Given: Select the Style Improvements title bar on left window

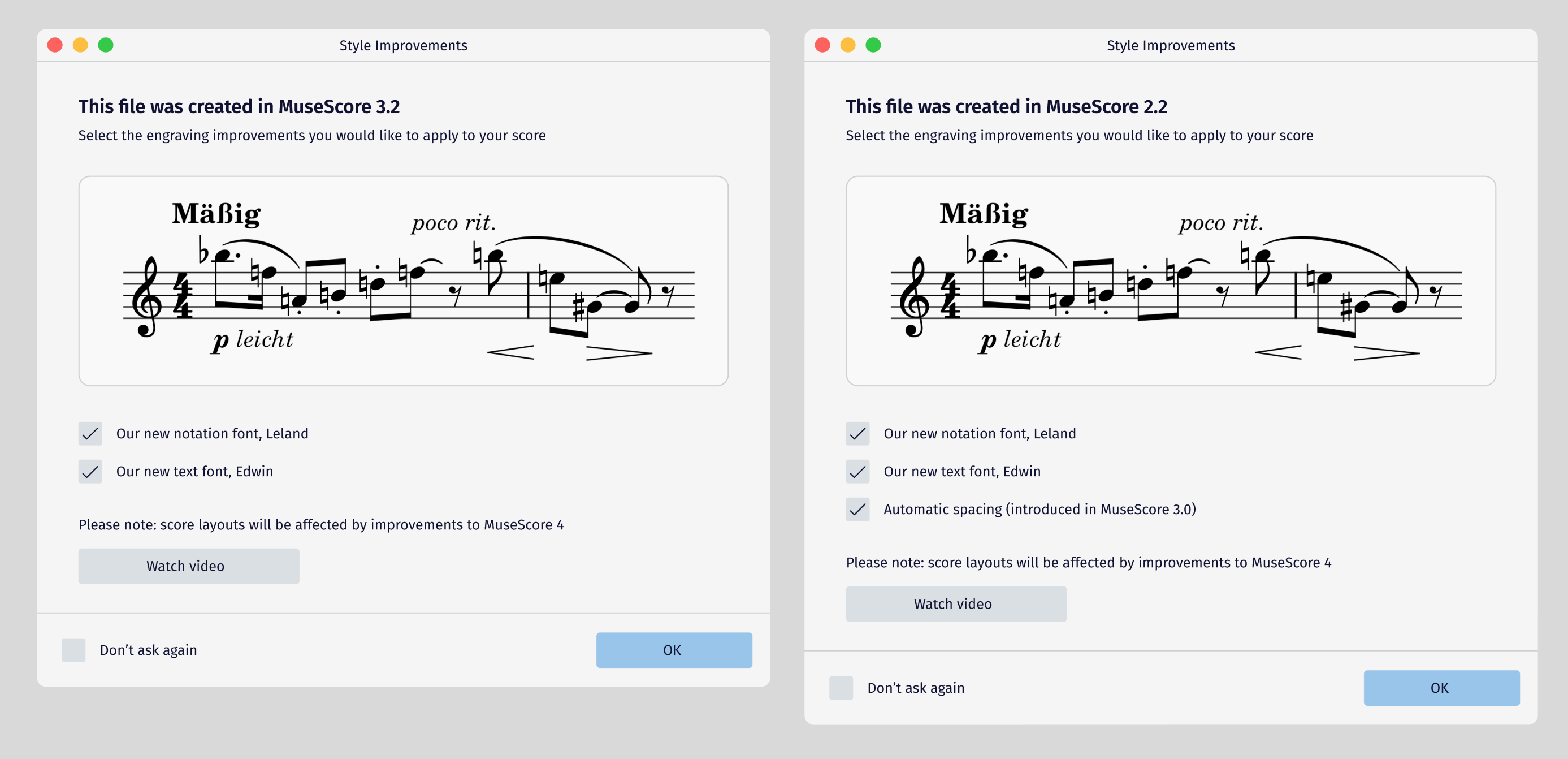Looking at the screenshot, I should pyautogui.click(x=403, y=45).
